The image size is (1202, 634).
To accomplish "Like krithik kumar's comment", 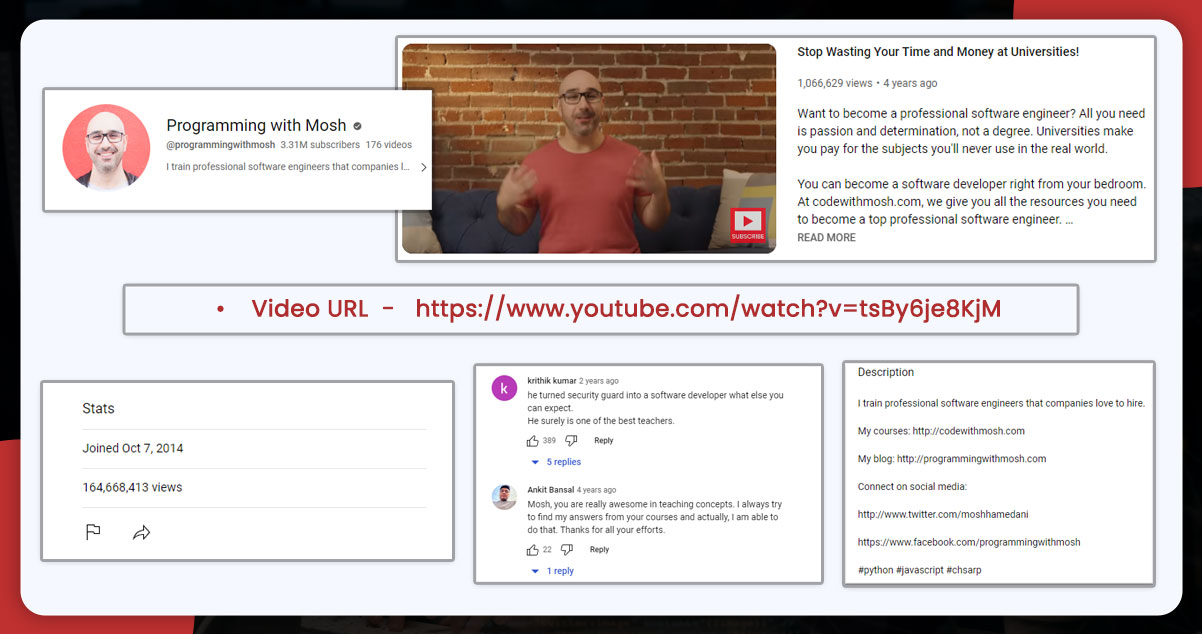I will coord(532,440).
